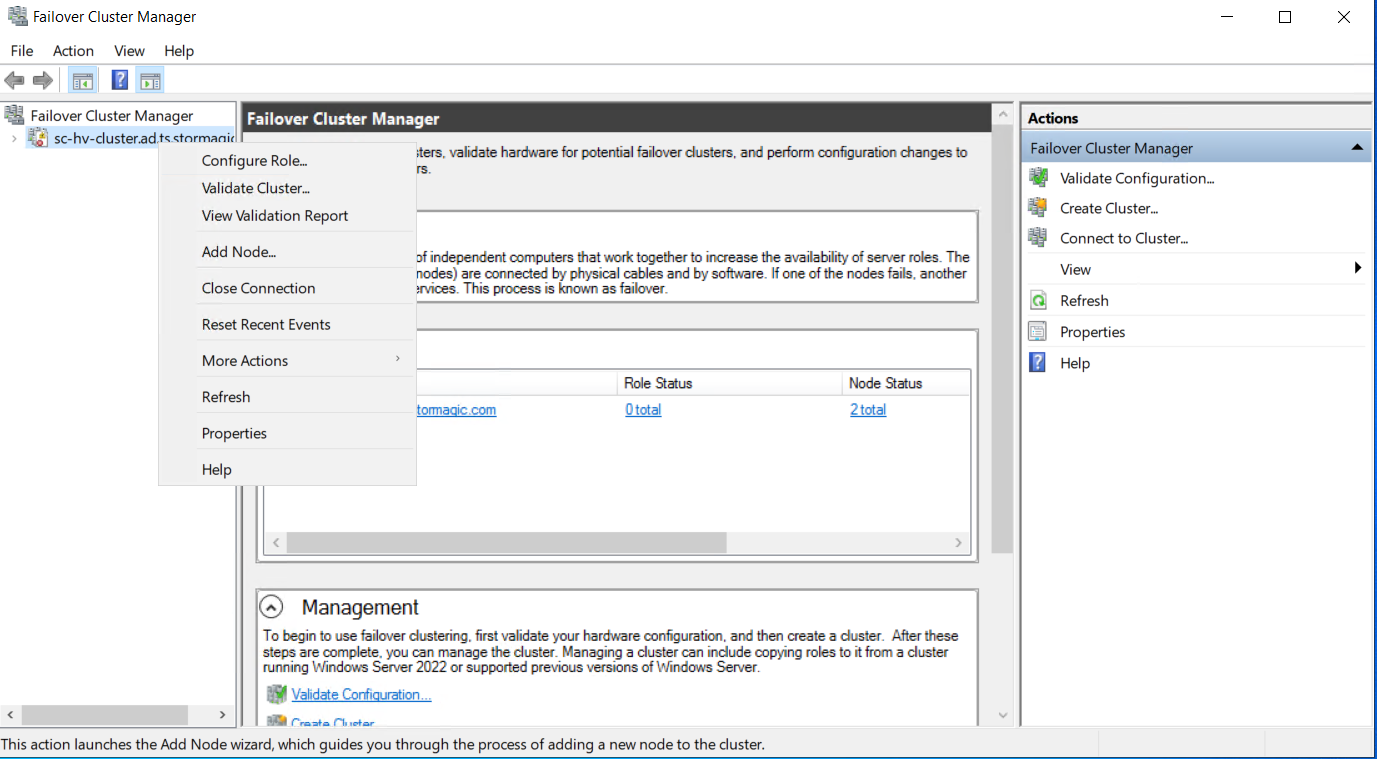Click the Validate Configuration icon in Actions pane

[x=1039, y=178]
